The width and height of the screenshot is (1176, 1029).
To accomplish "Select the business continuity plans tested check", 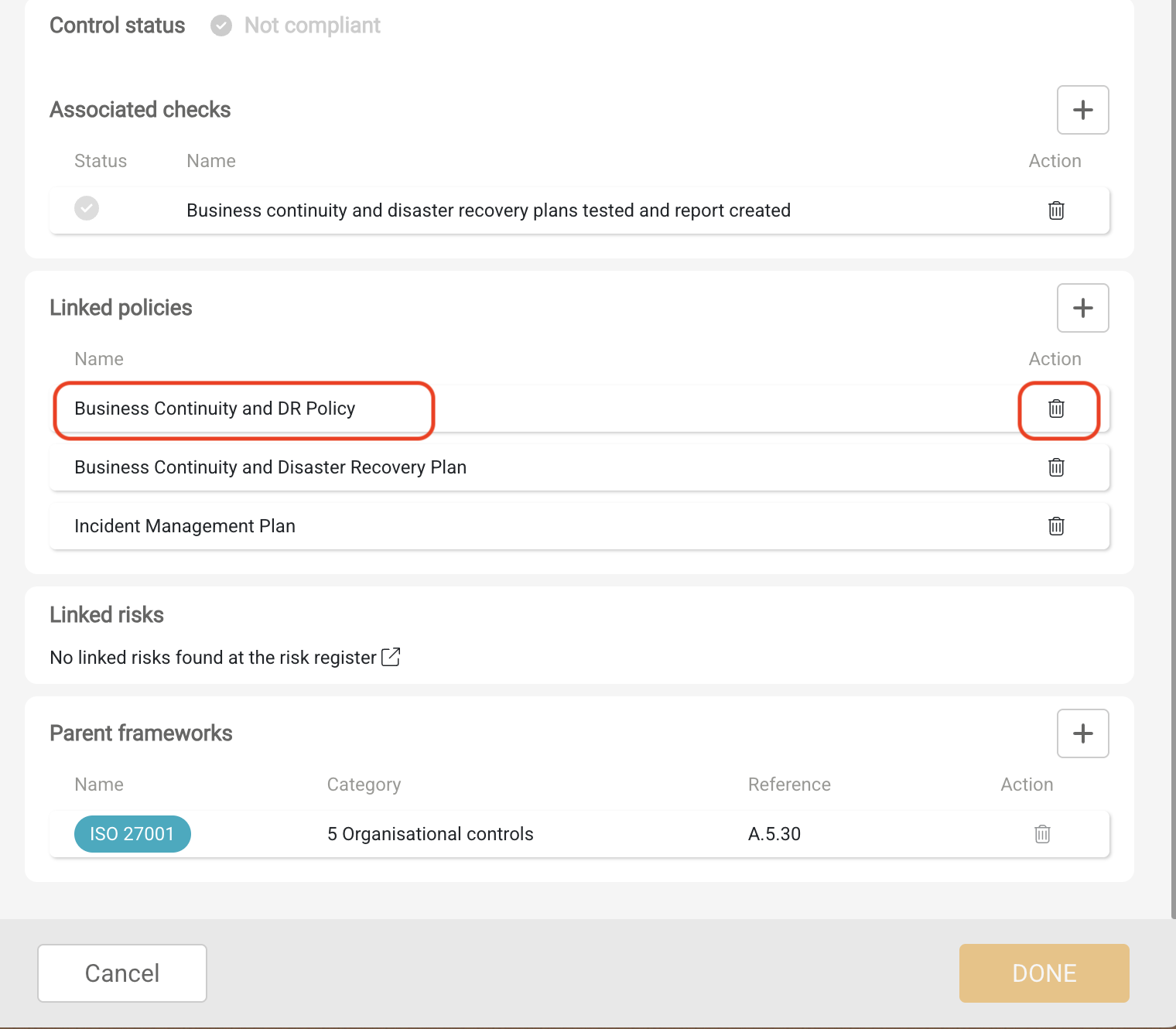I will [488, 210].
